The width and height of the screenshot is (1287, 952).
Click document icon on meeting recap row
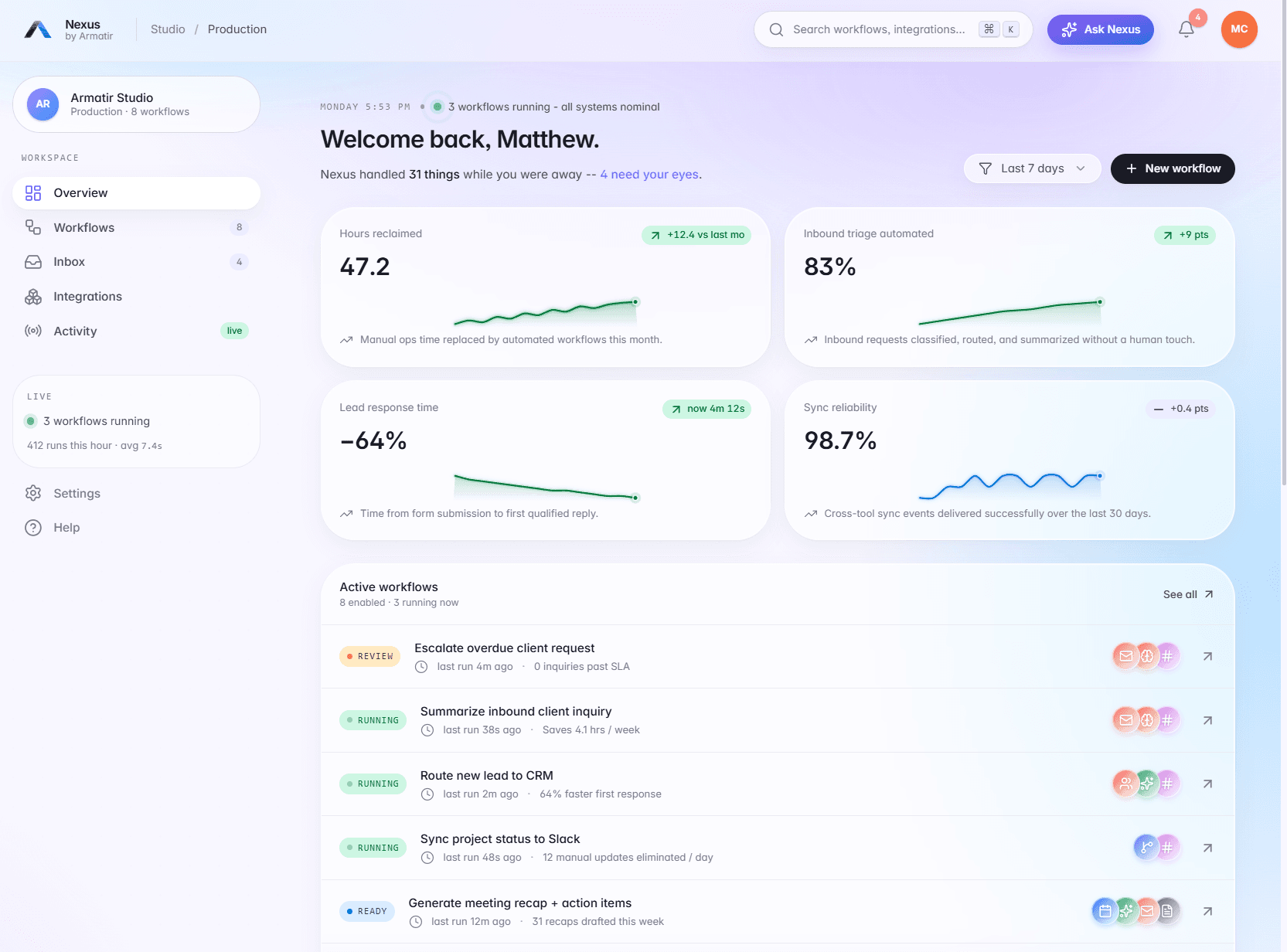(x=1167, y=911)
